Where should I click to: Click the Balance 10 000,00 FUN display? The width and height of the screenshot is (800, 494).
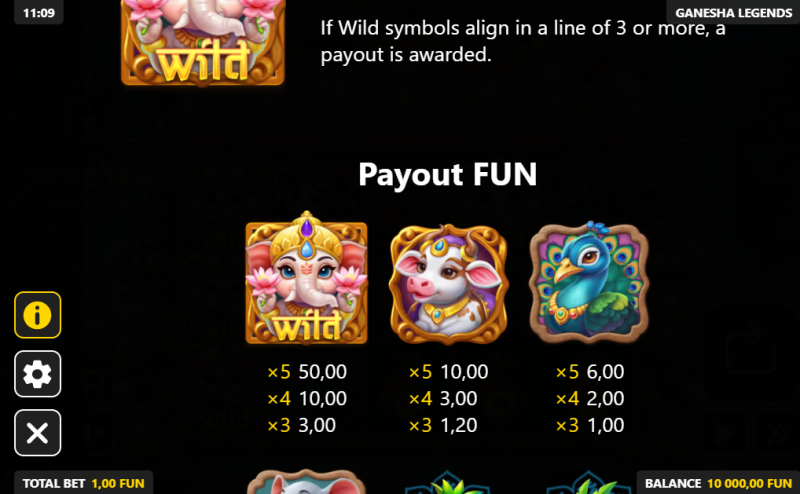(x=718, y=483)
